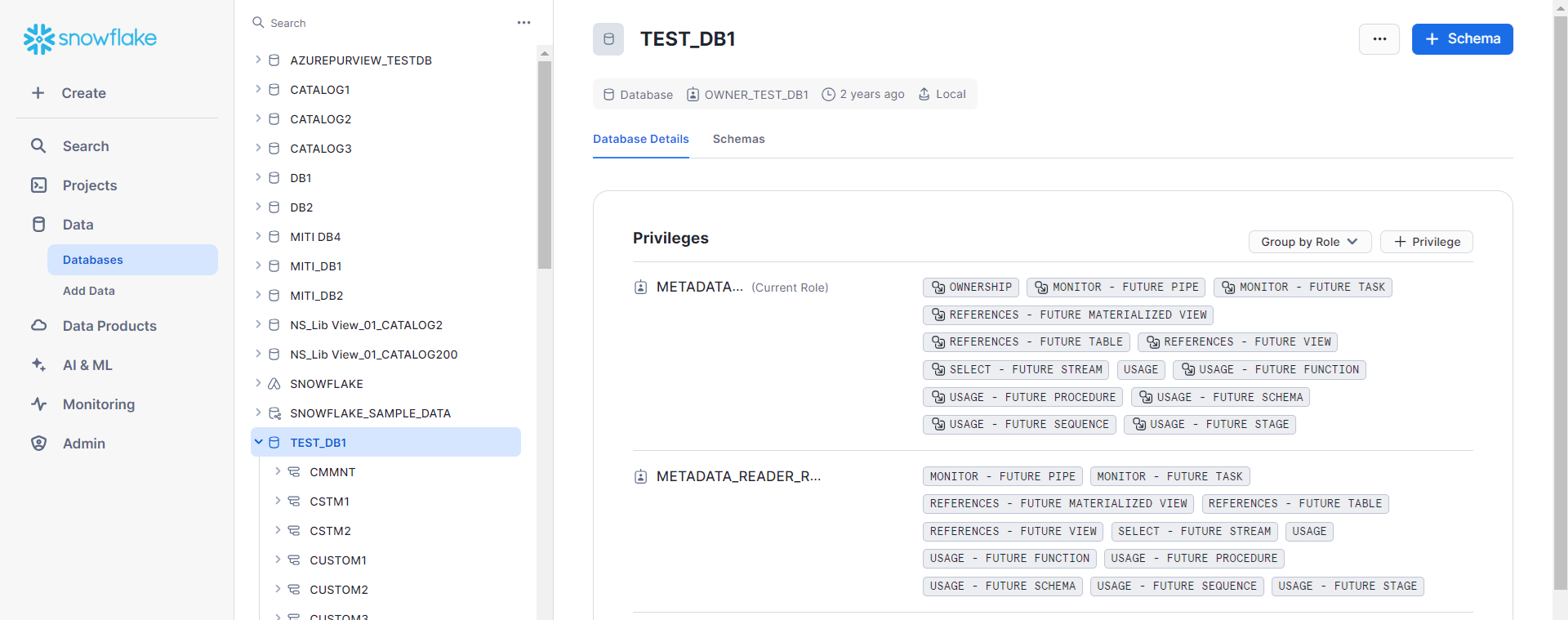
Task: Click the TEST_DB1 header database icon
Action: point(608,39)
